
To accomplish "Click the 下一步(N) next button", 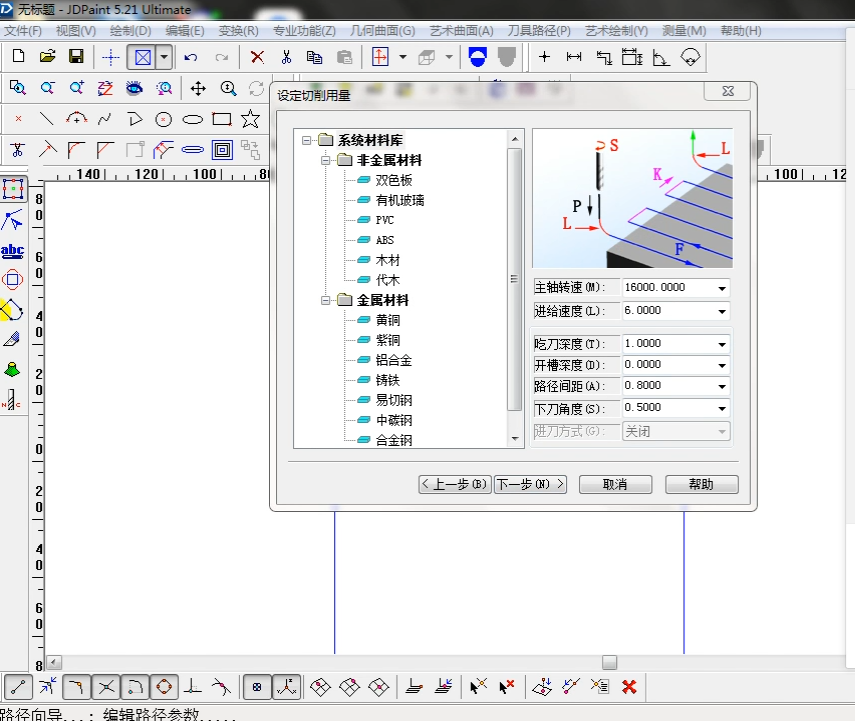I will 530,484.
